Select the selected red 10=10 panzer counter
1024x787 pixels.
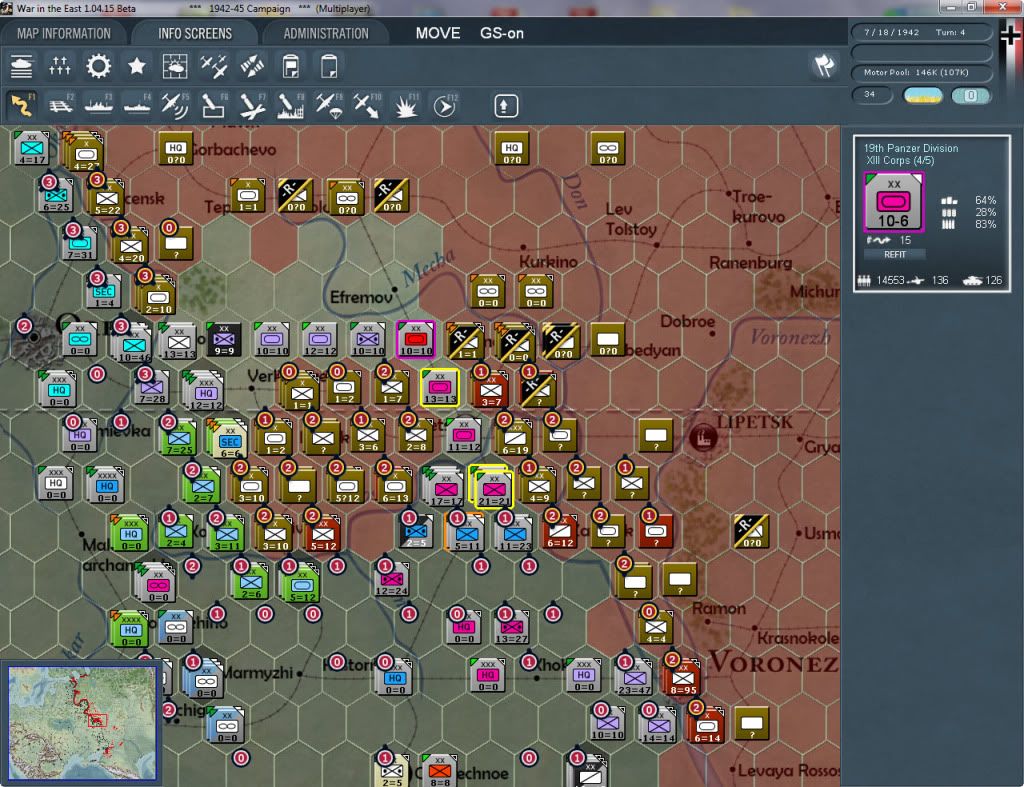pyautogui.click(x=415, y=340)
